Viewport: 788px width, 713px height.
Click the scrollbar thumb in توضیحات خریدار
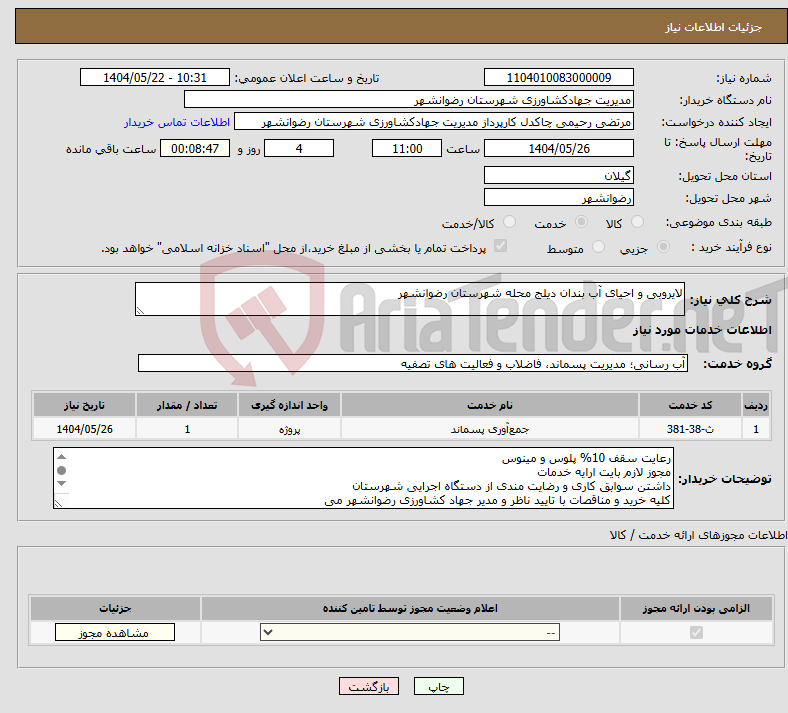(x=62, y=470)
